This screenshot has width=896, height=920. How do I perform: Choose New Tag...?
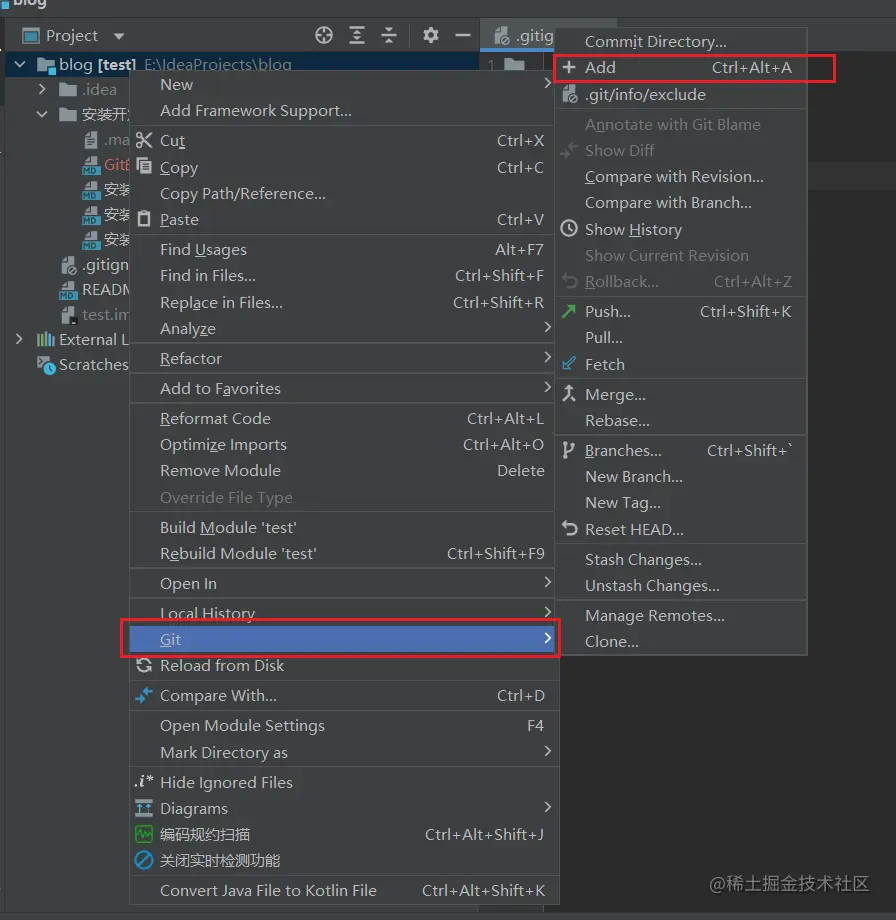tap(681, 503)
